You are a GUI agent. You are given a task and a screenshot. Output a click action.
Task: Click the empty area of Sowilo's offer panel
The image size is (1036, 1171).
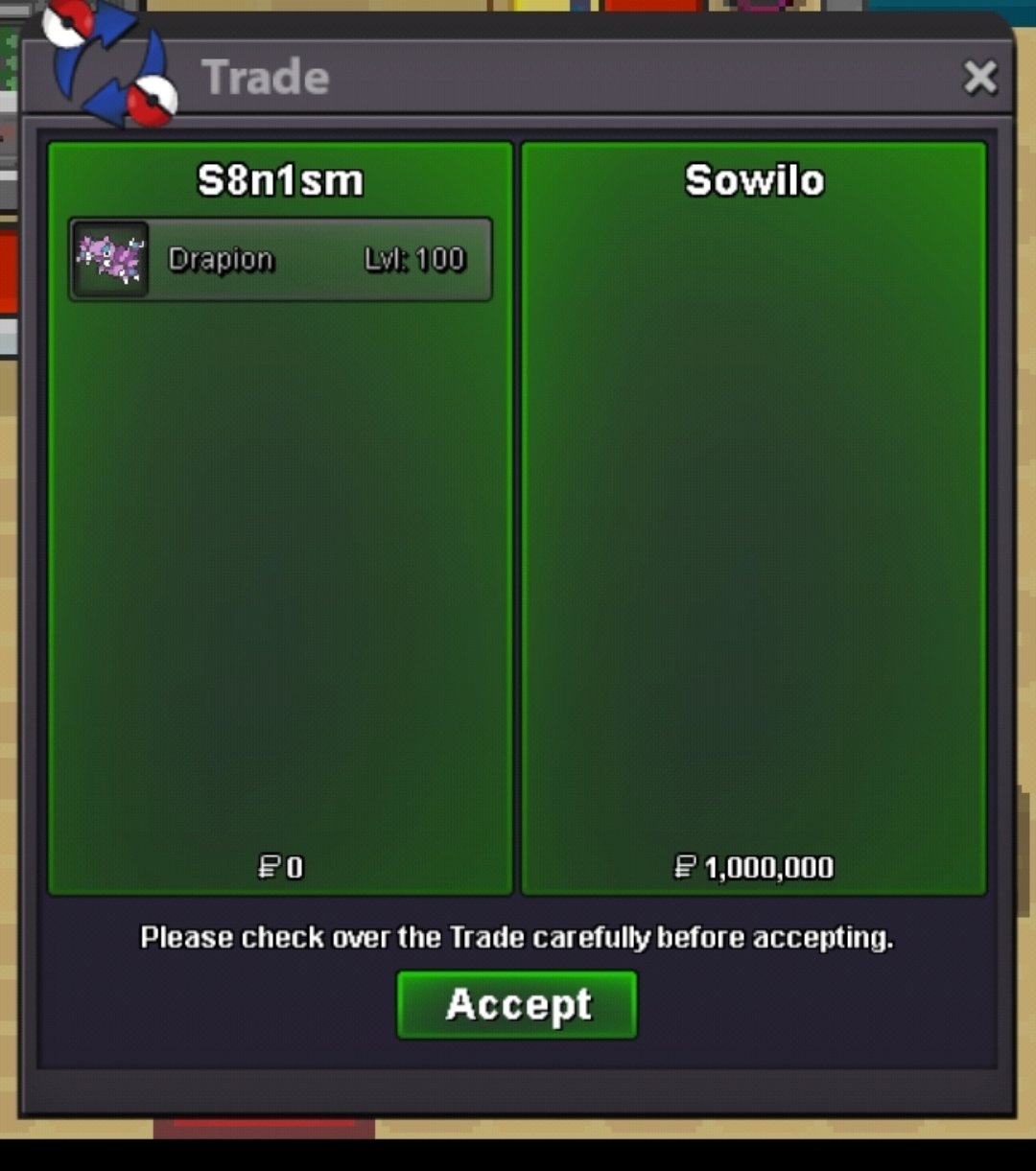pos(754,527)
